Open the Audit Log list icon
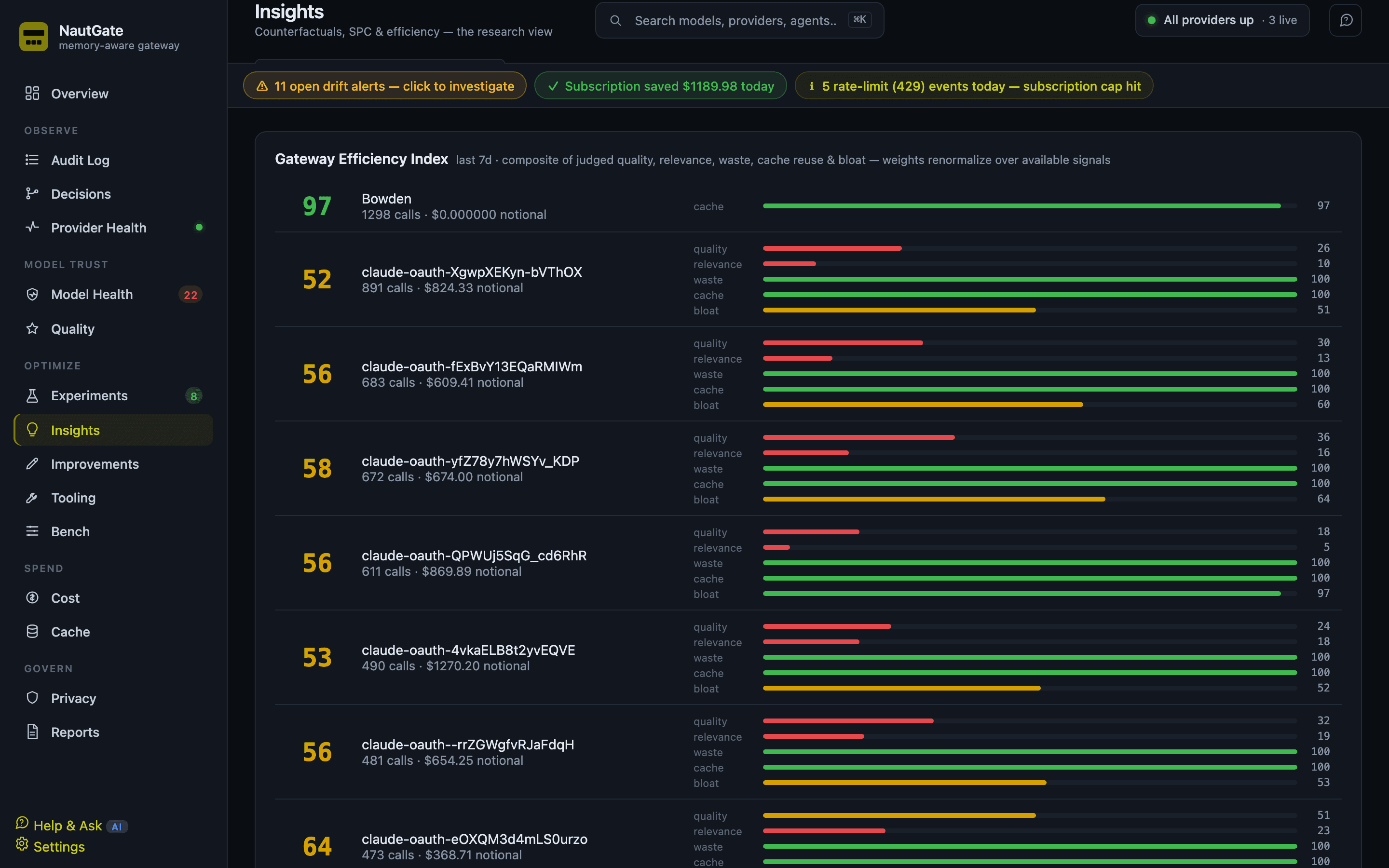 click(32, 160)
